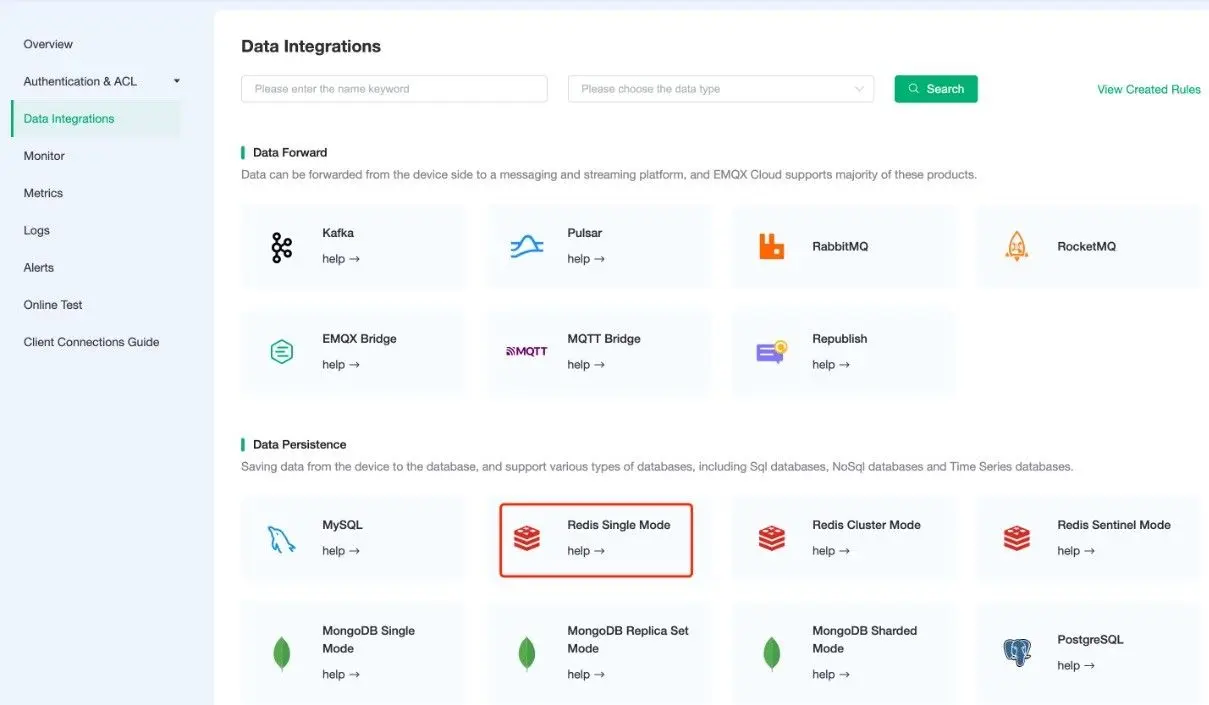Select the MQTT Bridge icon
Screen dimensions: 1209x705
coord(526,351)
